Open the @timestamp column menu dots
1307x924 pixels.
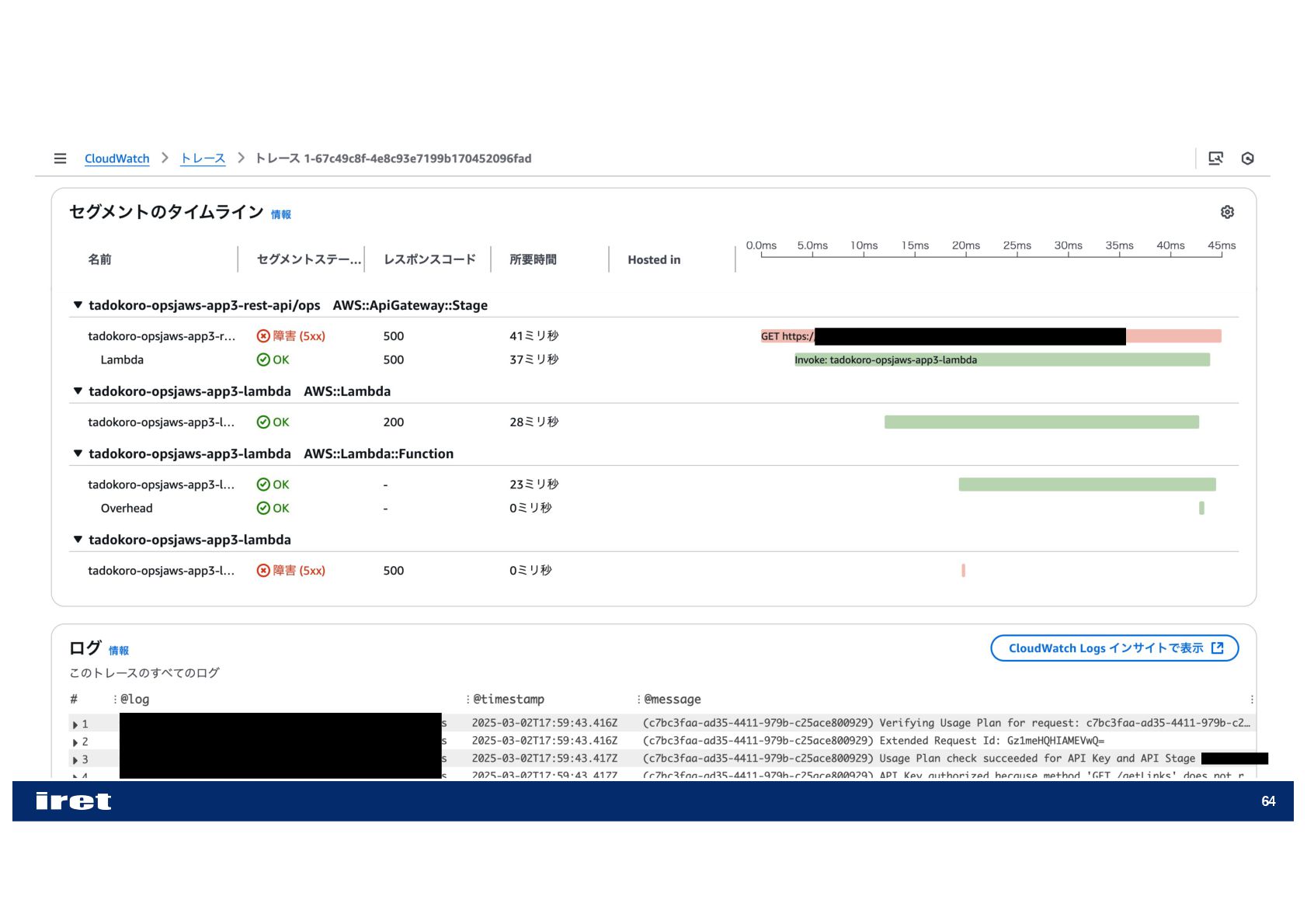[468, 700]
